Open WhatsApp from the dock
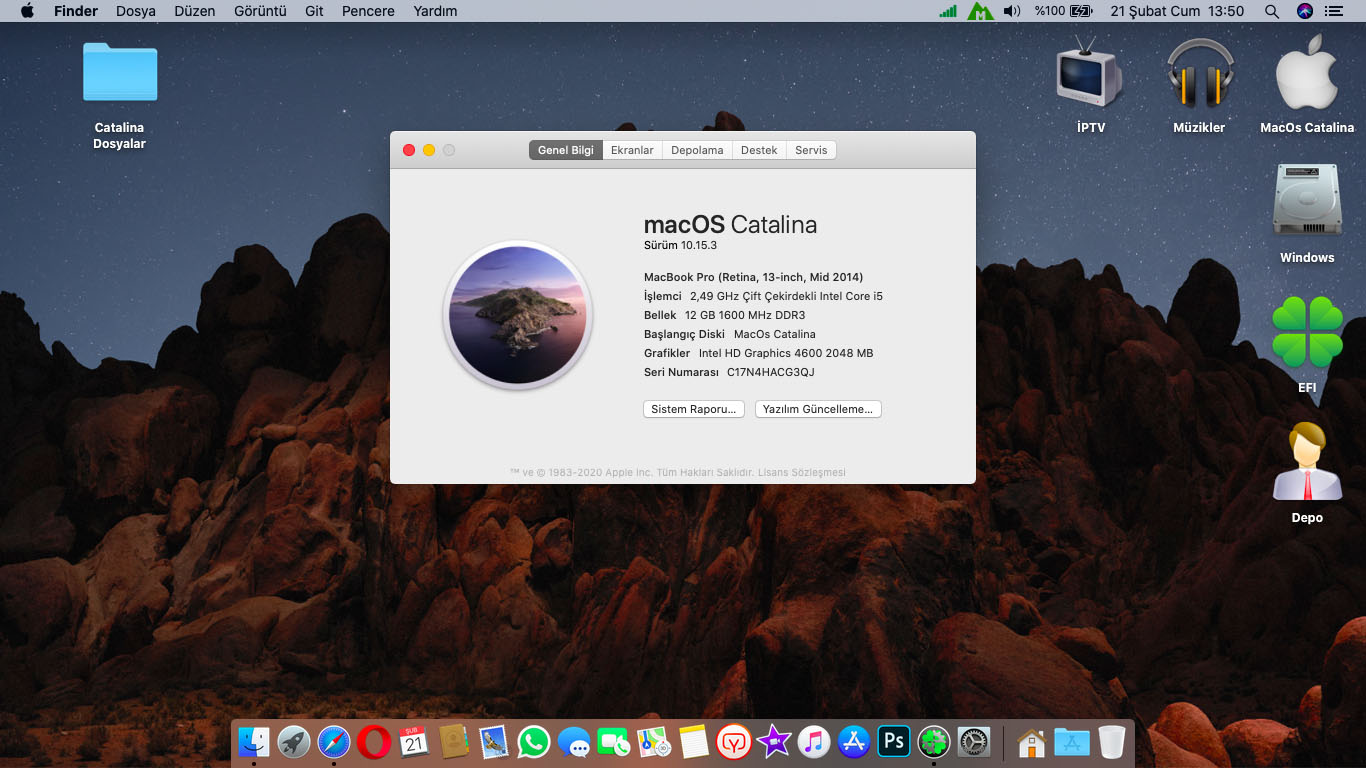Screen dimensions: 1366x768 [534, 742]
